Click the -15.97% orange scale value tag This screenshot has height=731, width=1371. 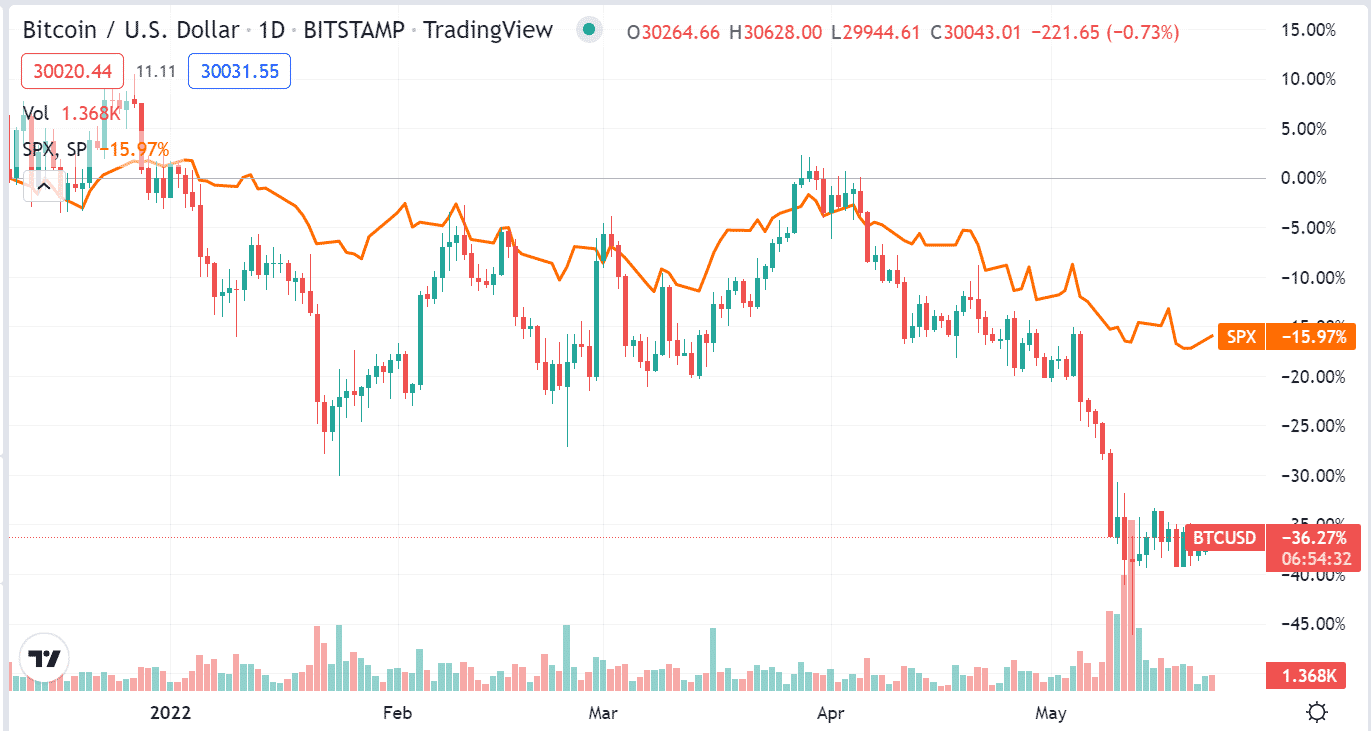1310,337
